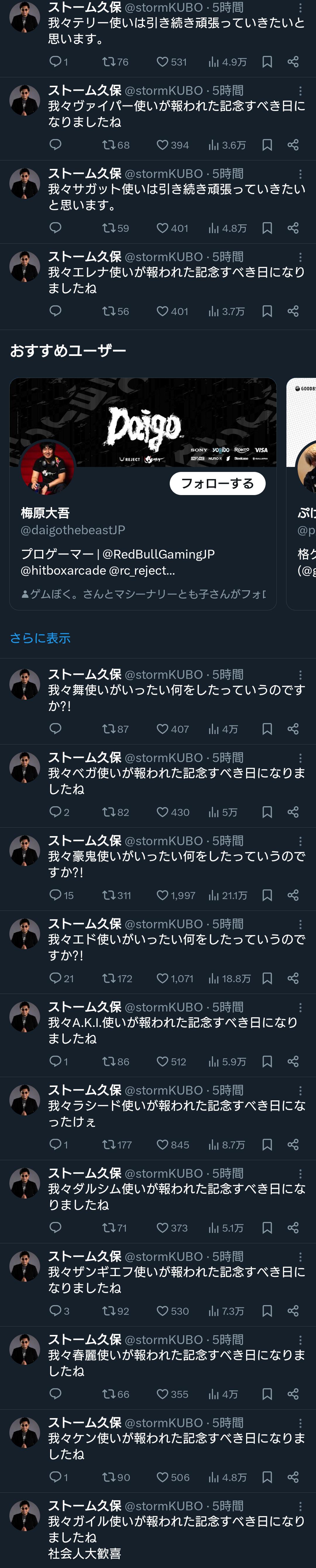Open more options for テリー使い tweet
The height and width of the screenshot is (1568, 316).
click(300, 8)
